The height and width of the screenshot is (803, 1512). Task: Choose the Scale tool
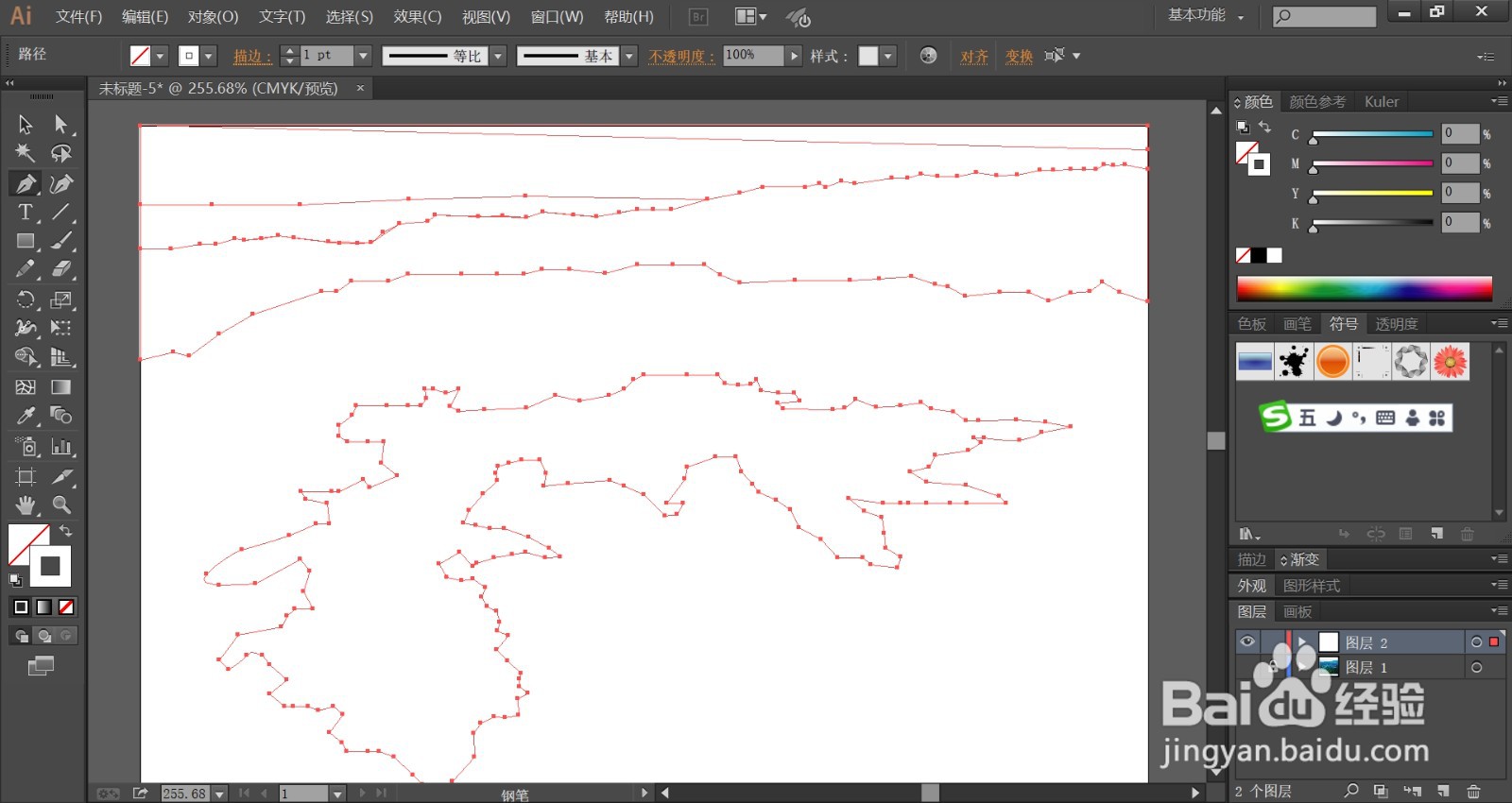pyautogui.click(x=61, y=300)
